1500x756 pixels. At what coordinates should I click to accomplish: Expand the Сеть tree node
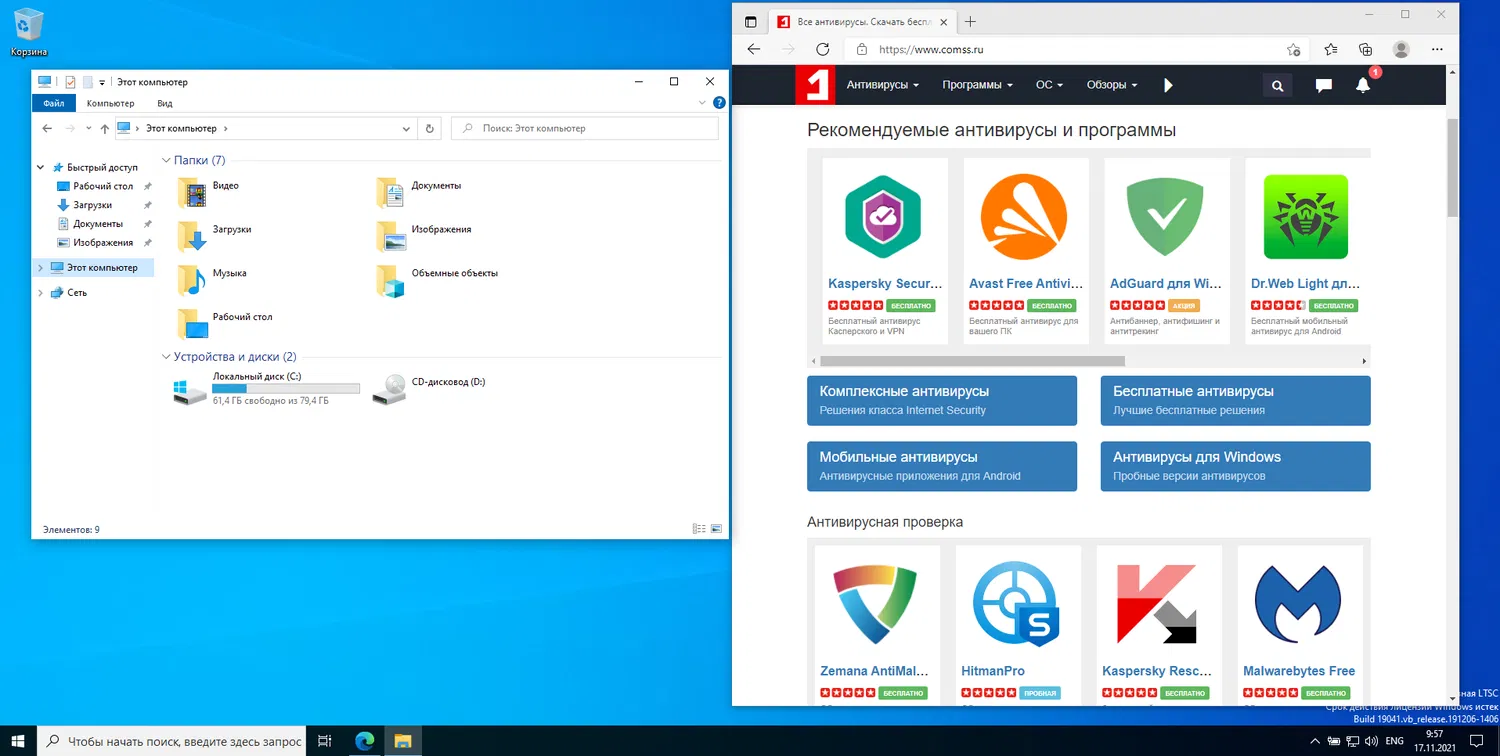coord(41,293)
